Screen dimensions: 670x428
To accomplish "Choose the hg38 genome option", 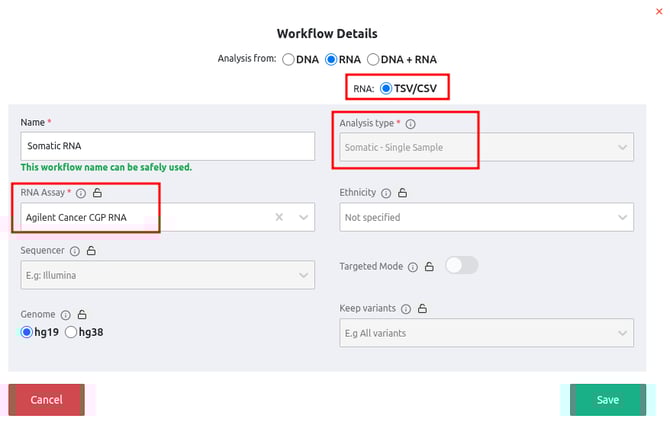I will point(71,332).
